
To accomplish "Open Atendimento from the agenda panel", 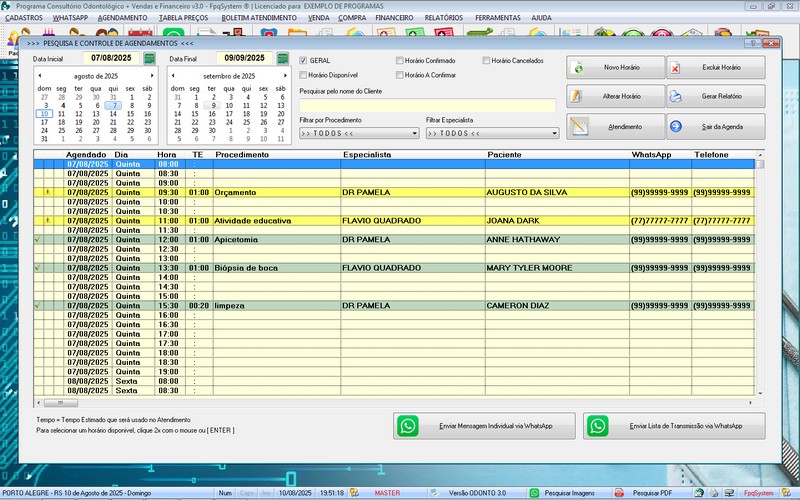I will [x=615, y=126].
